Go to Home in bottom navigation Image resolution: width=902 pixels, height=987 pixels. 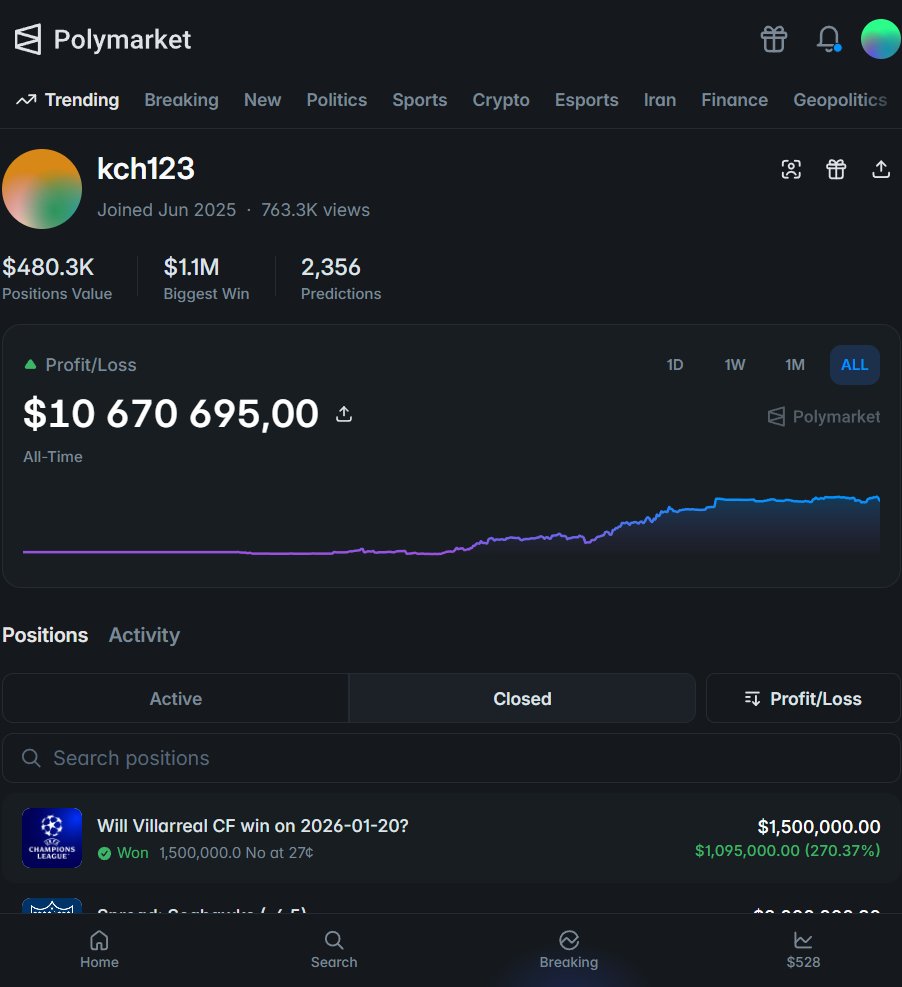click(x=99, y=950)
